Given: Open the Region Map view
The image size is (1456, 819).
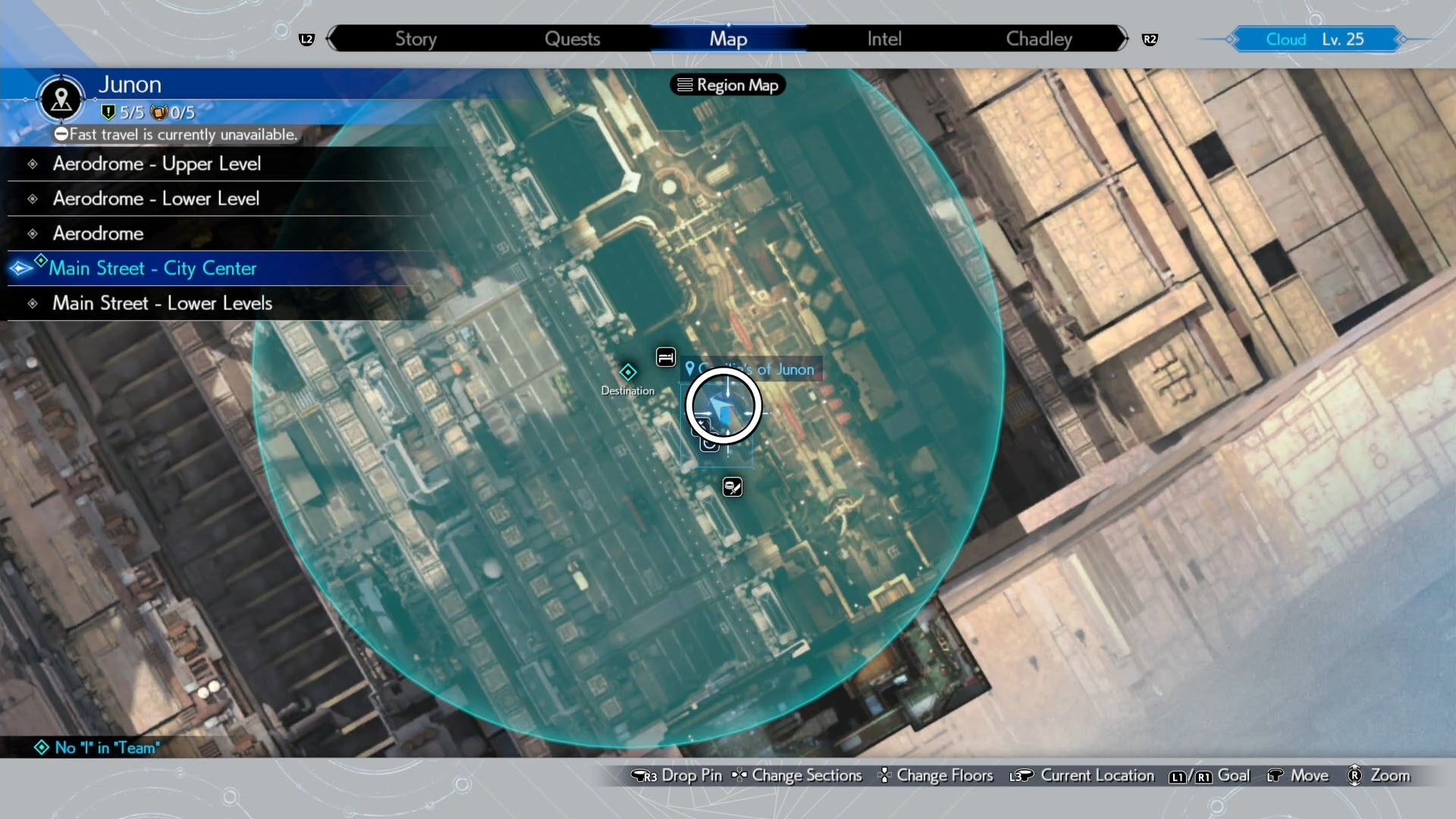Looking at the screenshot, I should click(x=727, y=85).
